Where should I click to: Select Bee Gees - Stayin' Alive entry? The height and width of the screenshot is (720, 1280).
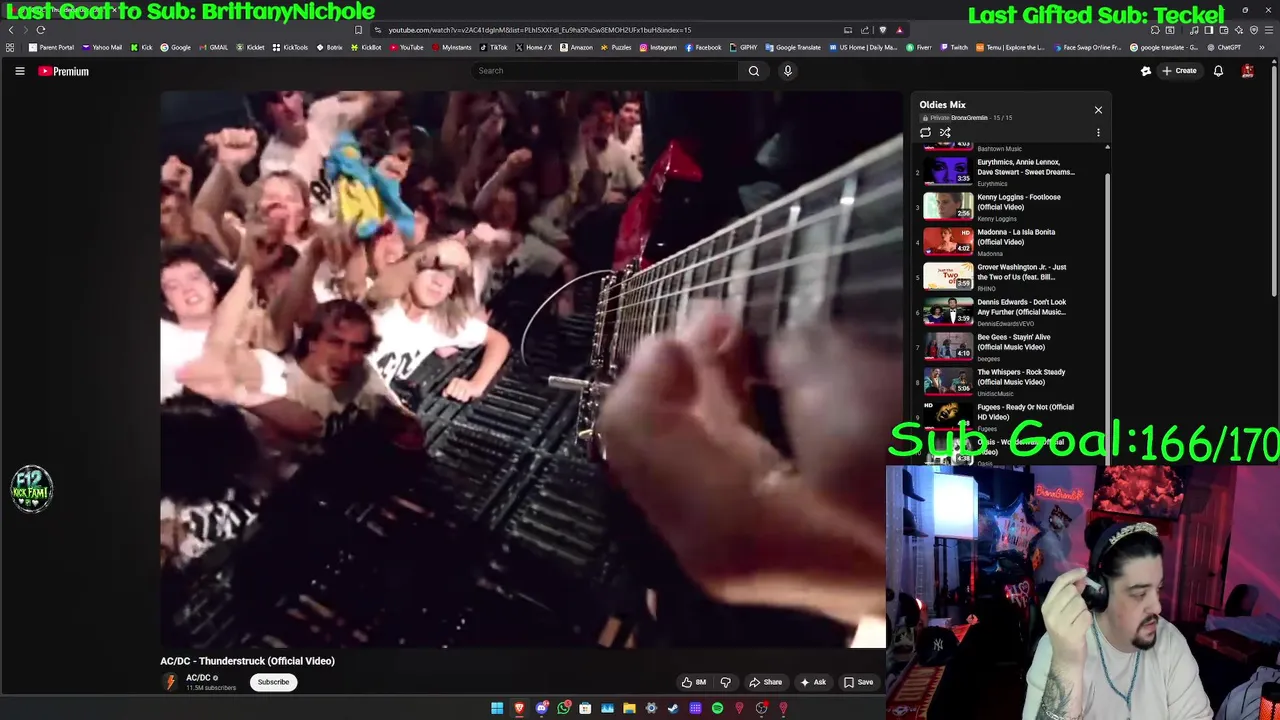(x=1010, y=346)
